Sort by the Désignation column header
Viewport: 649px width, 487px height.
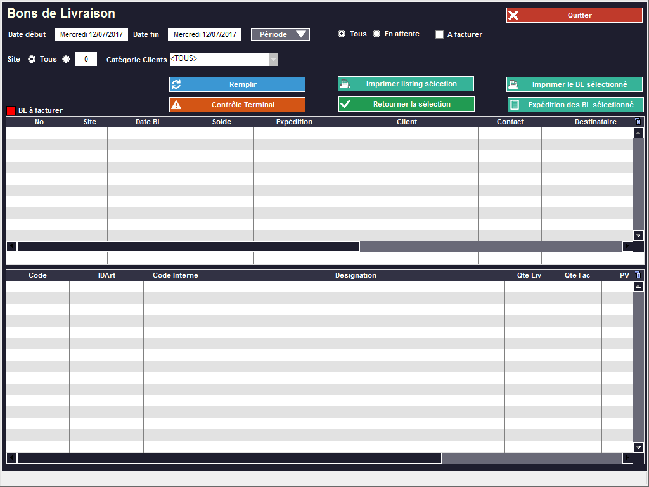[x=355, y=275]
